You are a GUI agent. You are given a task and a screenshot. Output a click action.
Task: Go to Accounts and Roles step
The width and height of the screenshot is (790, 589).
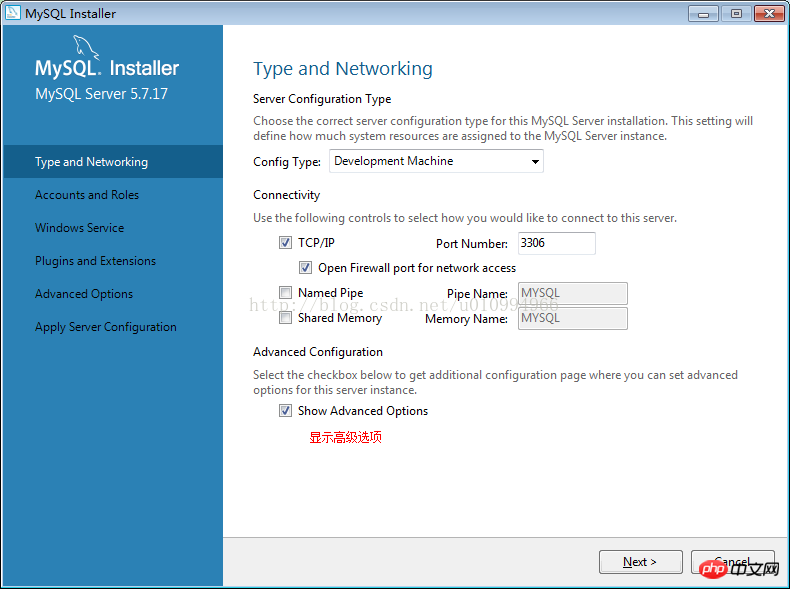pos(113,194)
